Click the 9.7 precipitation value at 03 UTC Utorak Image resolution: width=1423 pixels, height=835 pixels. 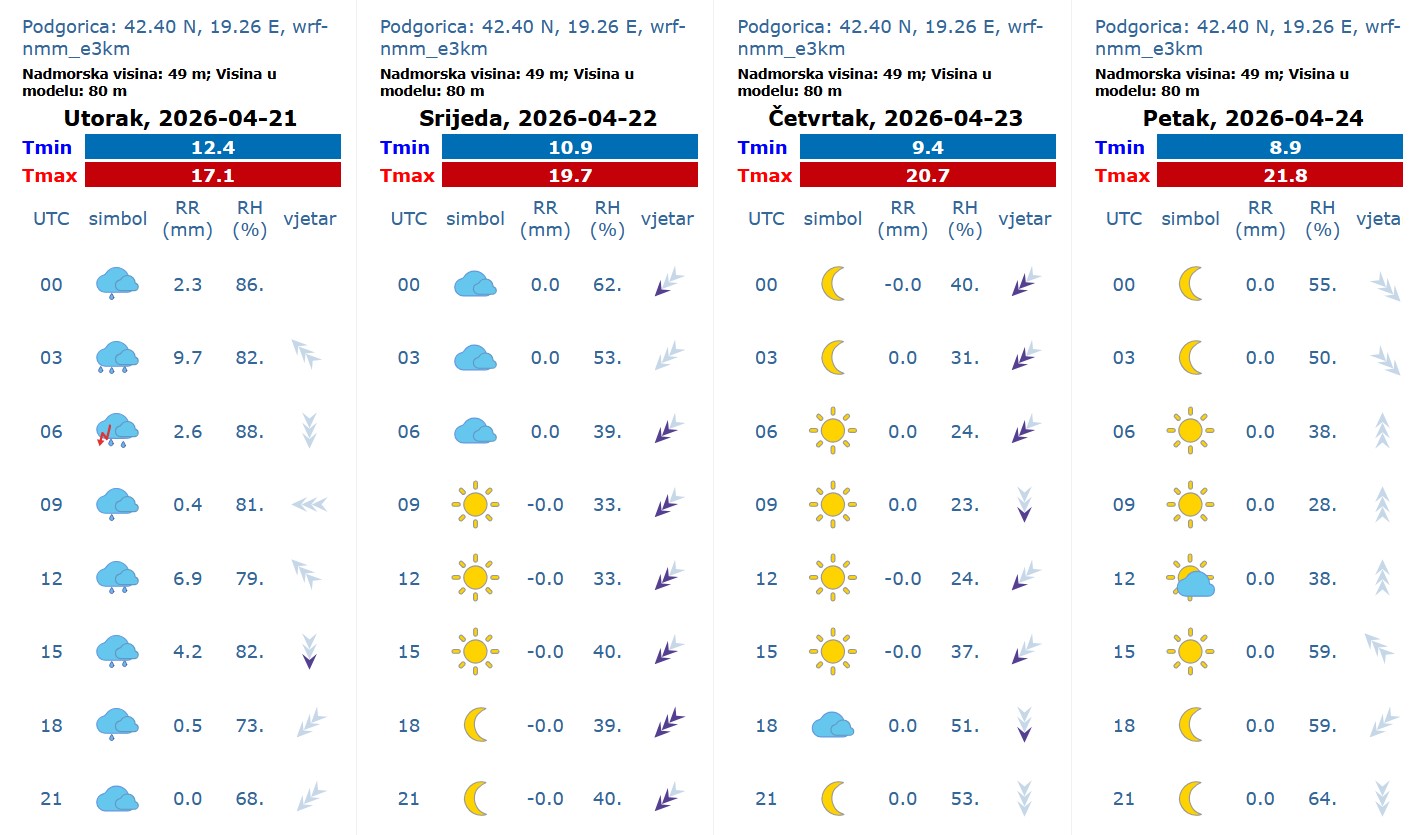pos(187,358)
